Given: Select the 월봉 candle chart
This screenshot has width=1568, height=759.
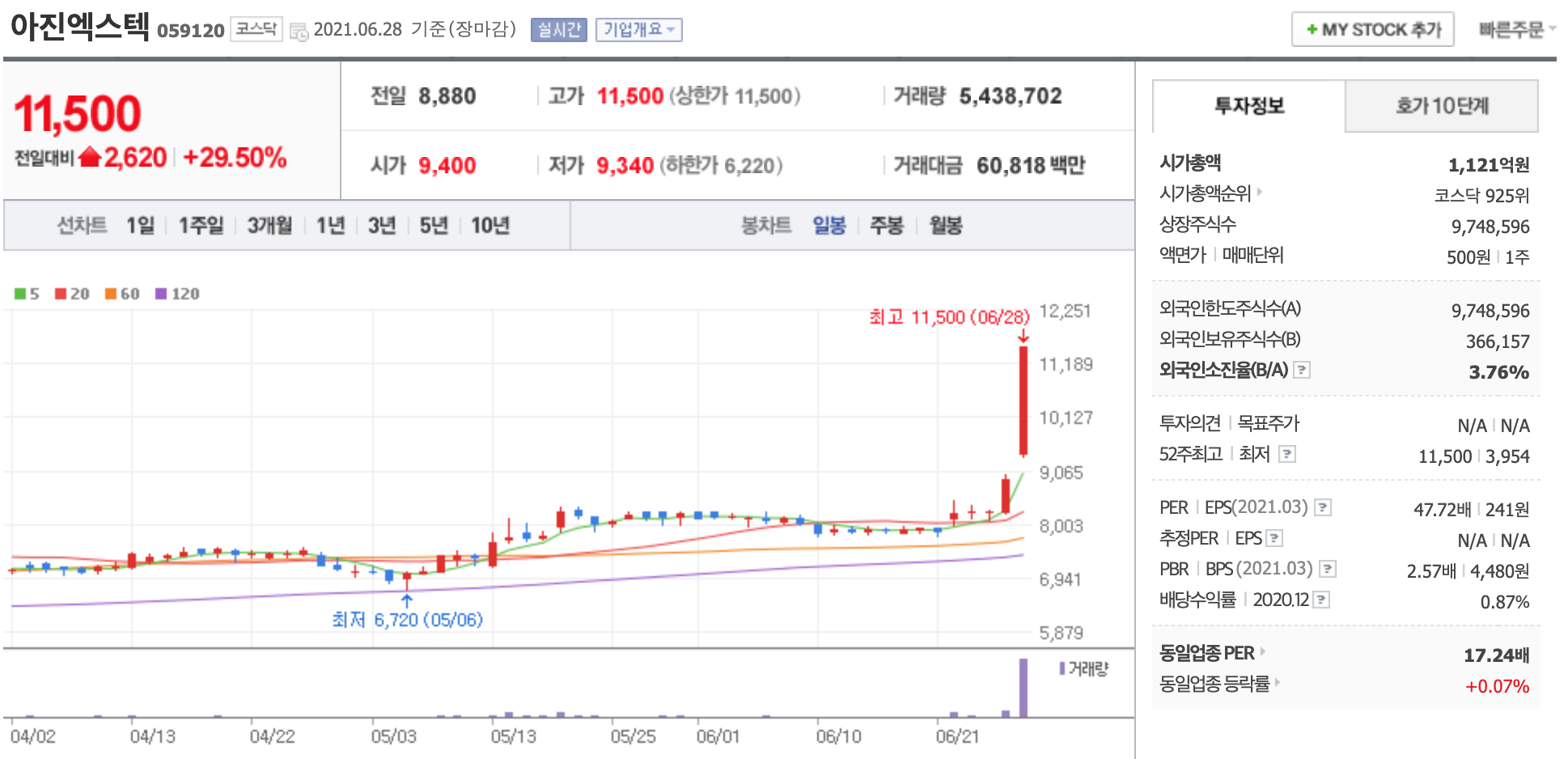Looking at the screenshot, I should click(946, 225).
